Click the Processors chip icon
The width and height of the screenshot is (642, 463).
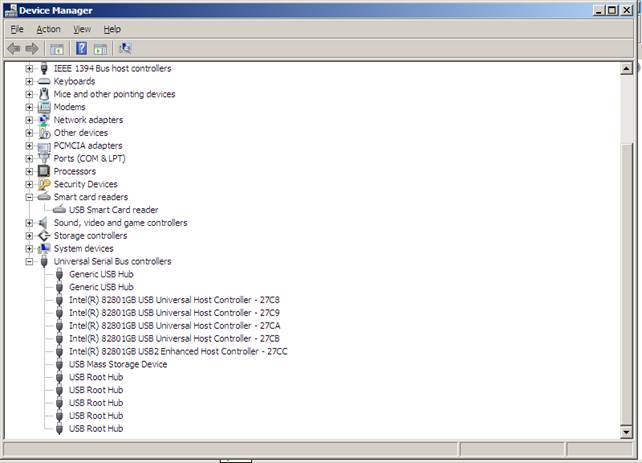[x=44, y=171]
